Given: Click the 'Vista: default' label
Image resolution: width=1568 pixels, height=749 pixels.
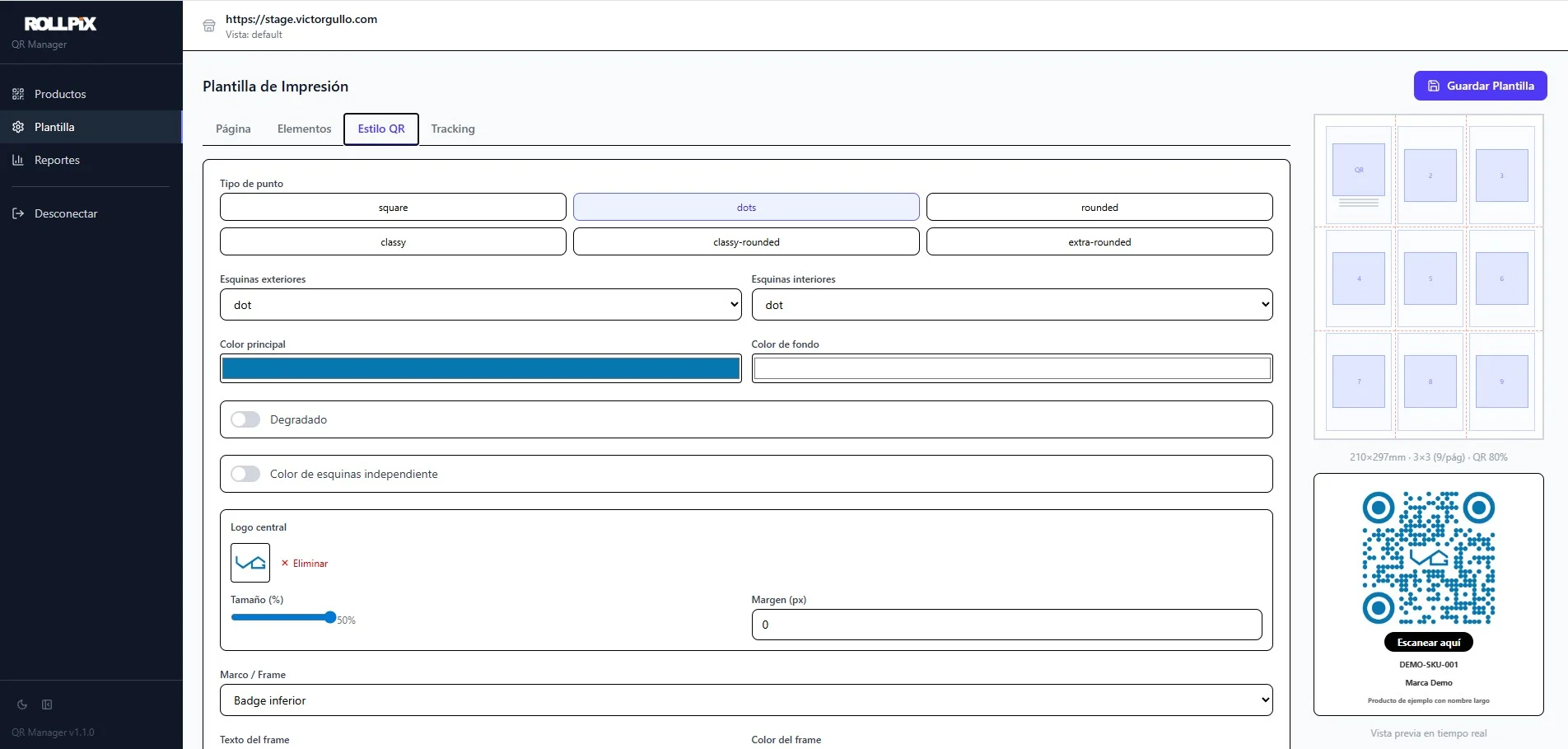Looking at the screenshot, I should pyautogui.click(x=254, y=35).
